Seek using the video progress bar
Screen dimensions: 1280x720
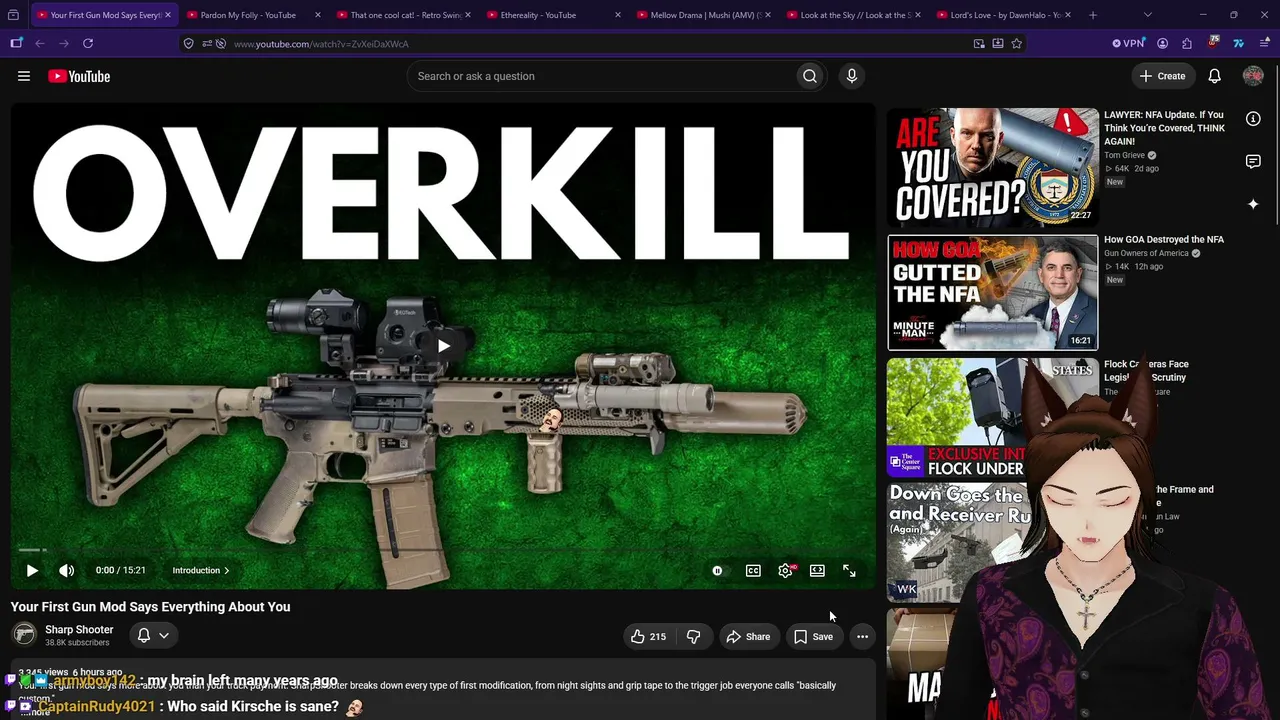[x=443, y=550]
